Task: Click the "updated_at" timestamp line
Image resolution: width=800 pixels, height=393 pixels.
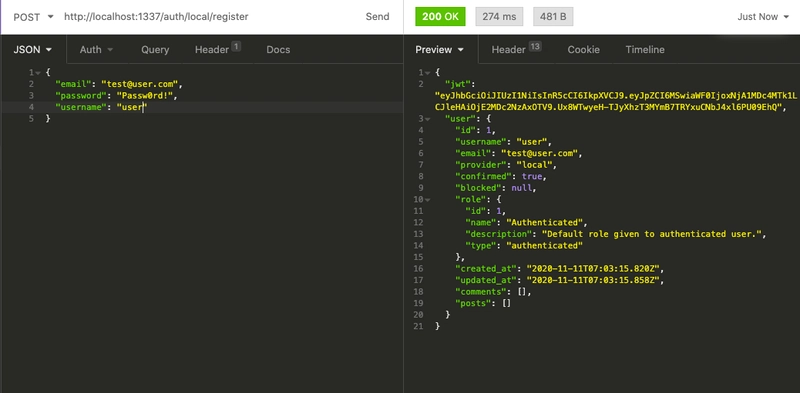Action: click(559, 280)
